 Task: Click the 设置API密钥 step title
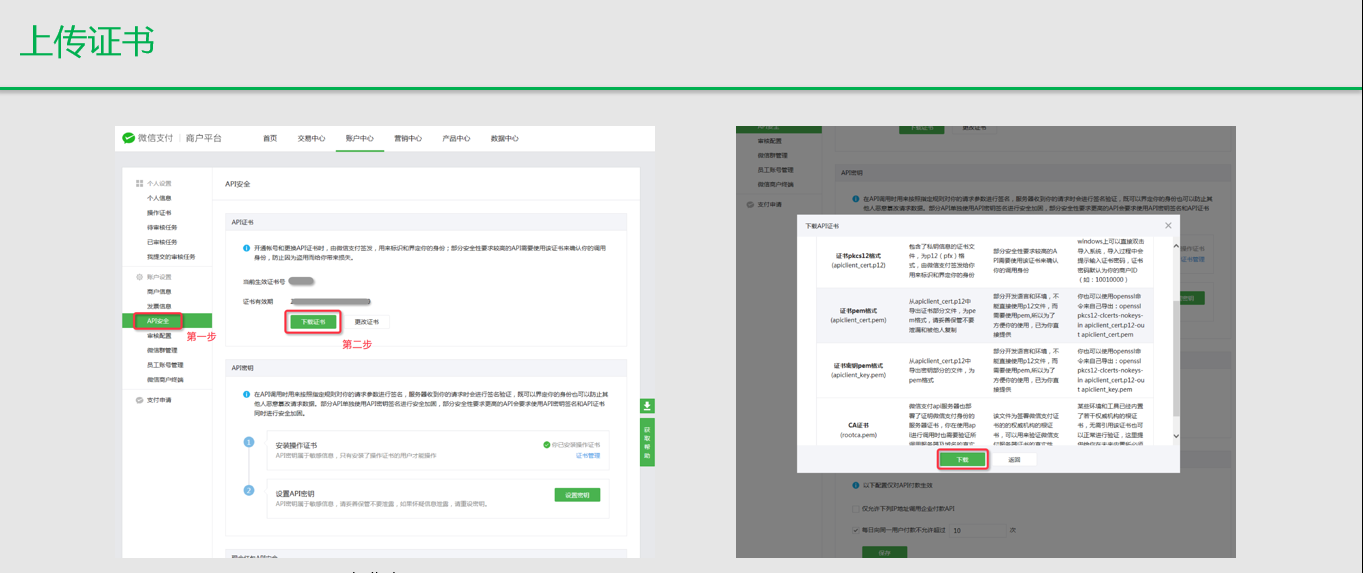tap(295, 492)
